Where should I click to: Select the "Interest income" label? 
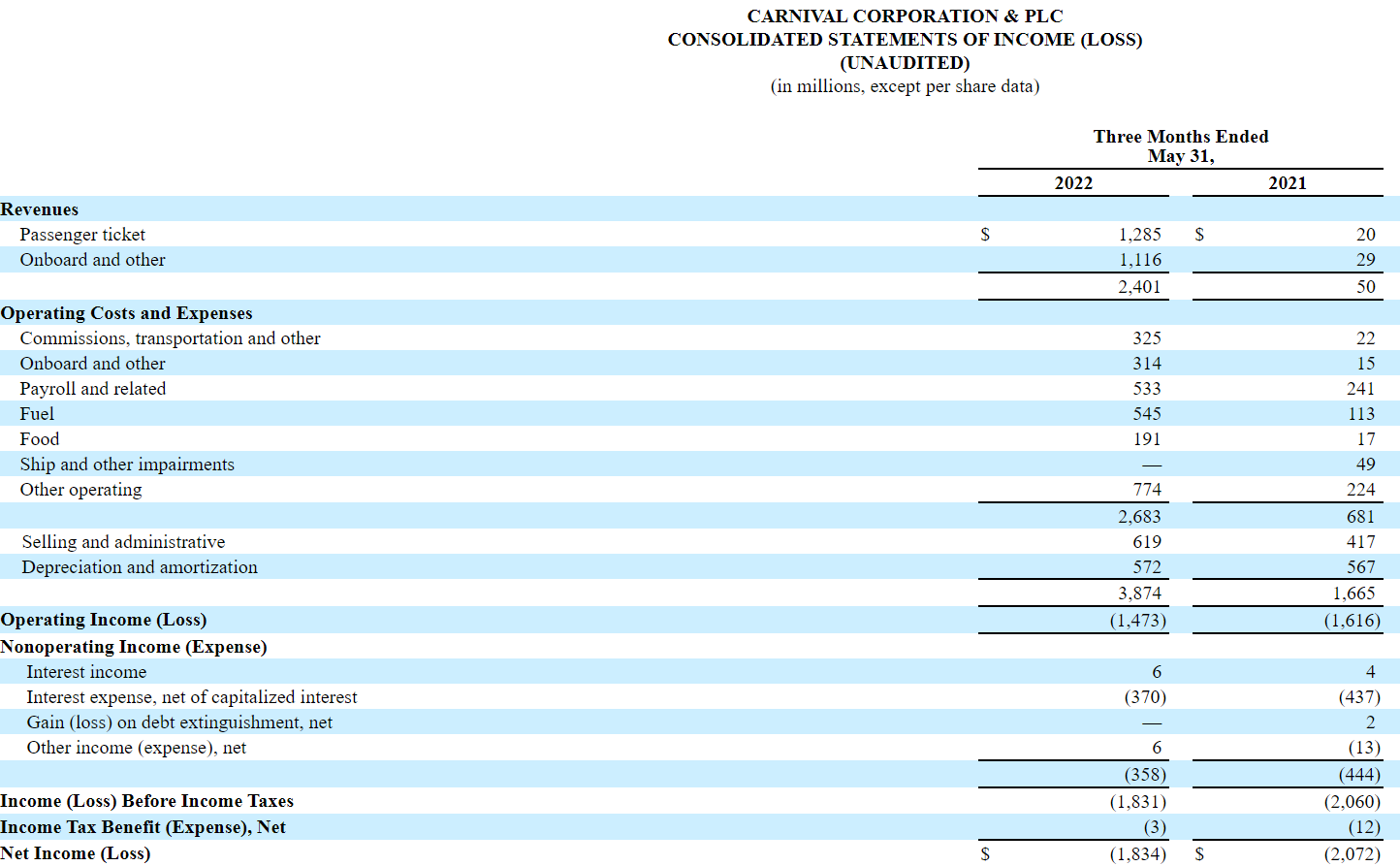click(x=86, y=672)
